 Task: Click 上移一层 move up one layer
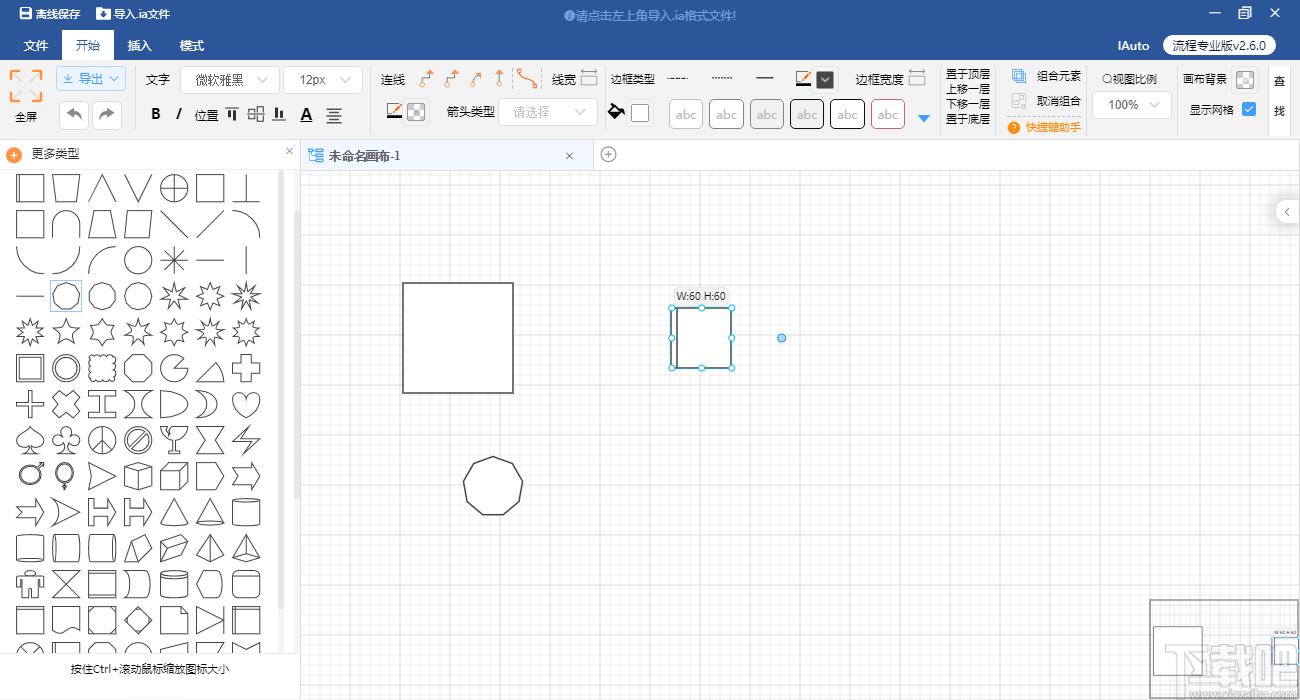point(968,89)
